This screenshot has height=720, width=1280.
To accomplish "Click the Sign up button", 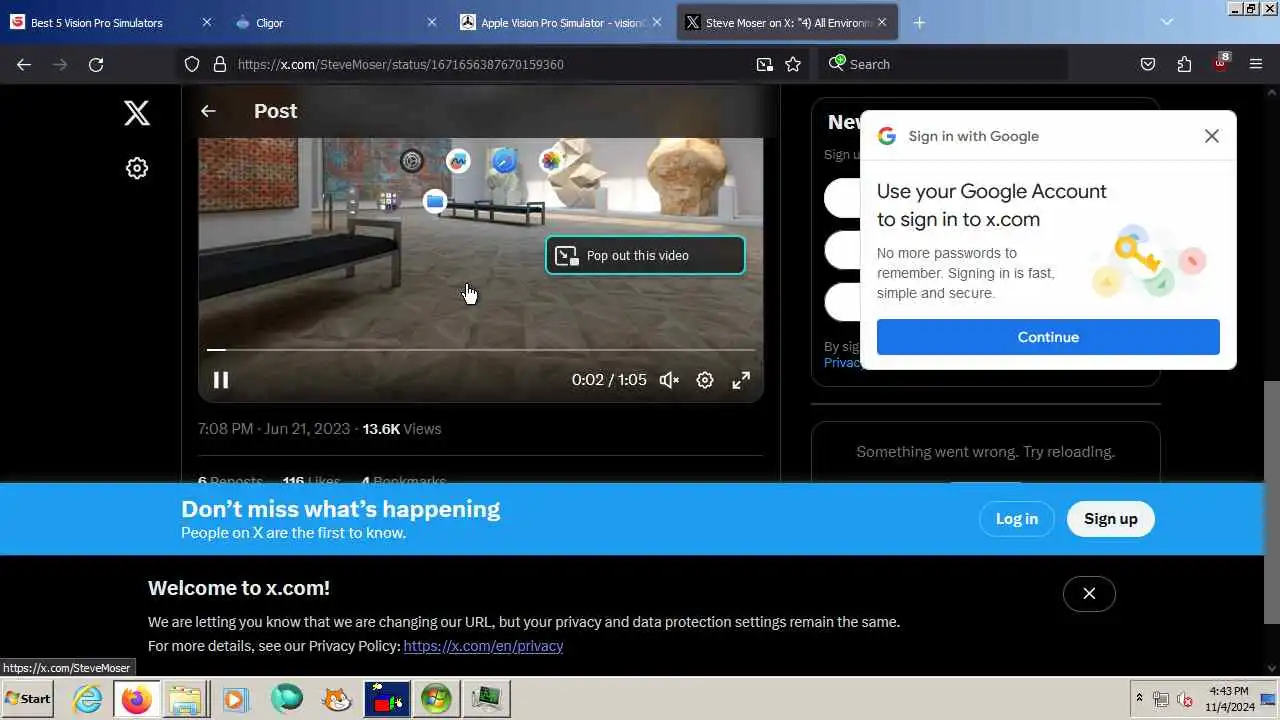I will tap(1111, 519).
